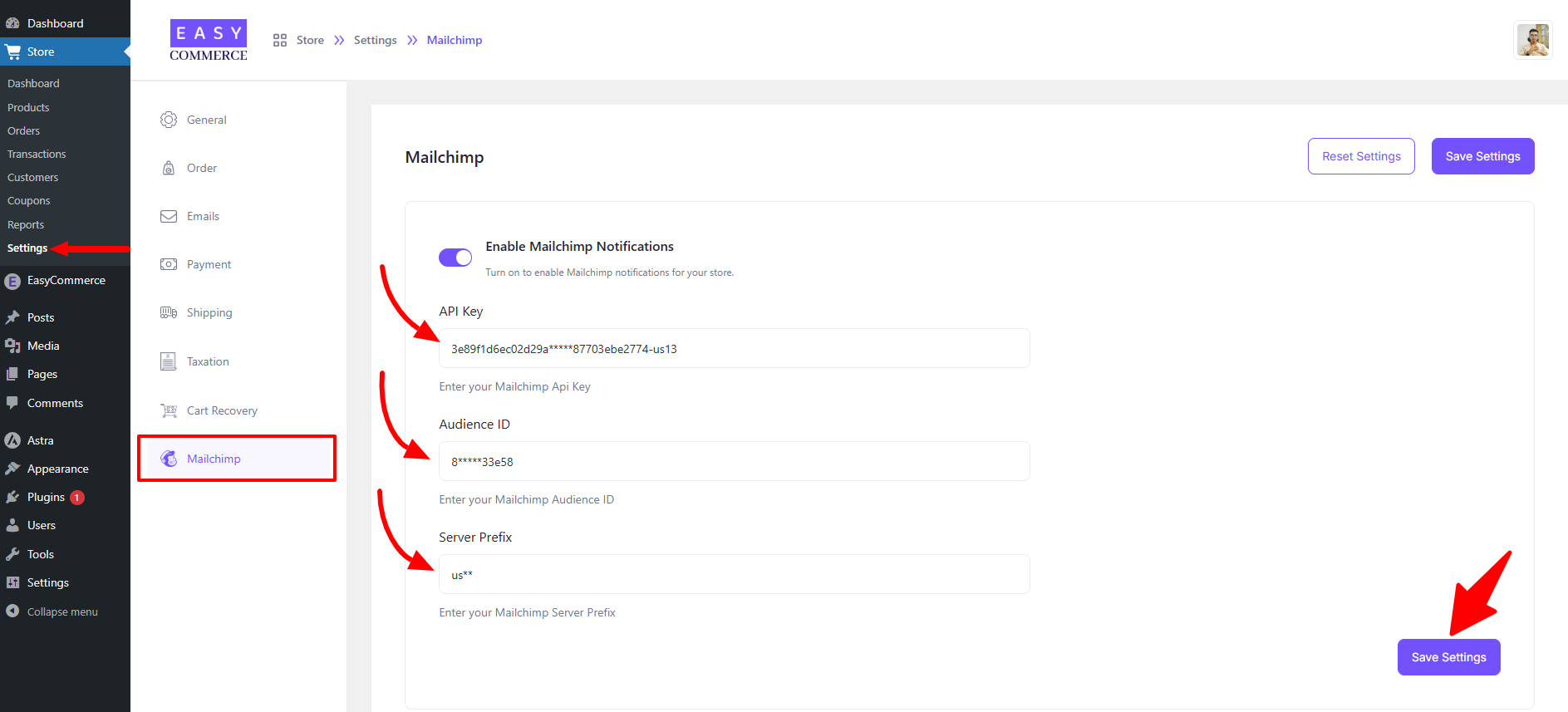Click the breadcrumb grid icon before Store

tap(280, 40)
